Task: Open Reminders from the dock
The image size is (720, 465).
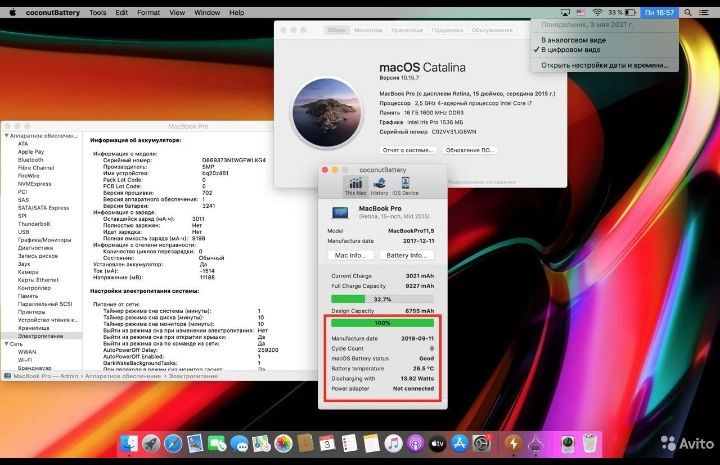Action: coord(349,444)
